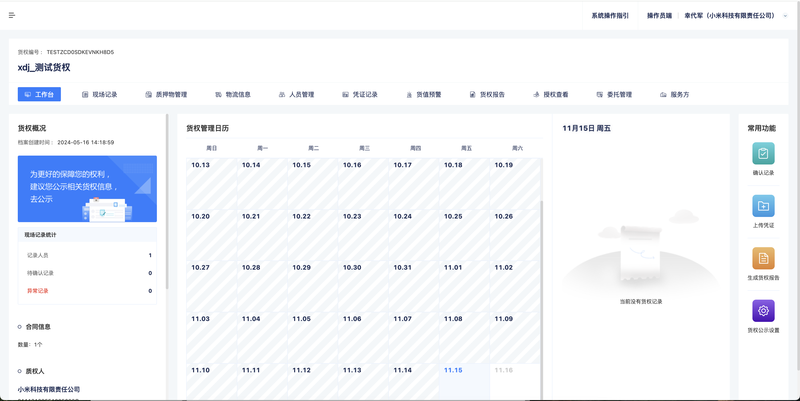Select calendar date 10.21

[262, 235]
